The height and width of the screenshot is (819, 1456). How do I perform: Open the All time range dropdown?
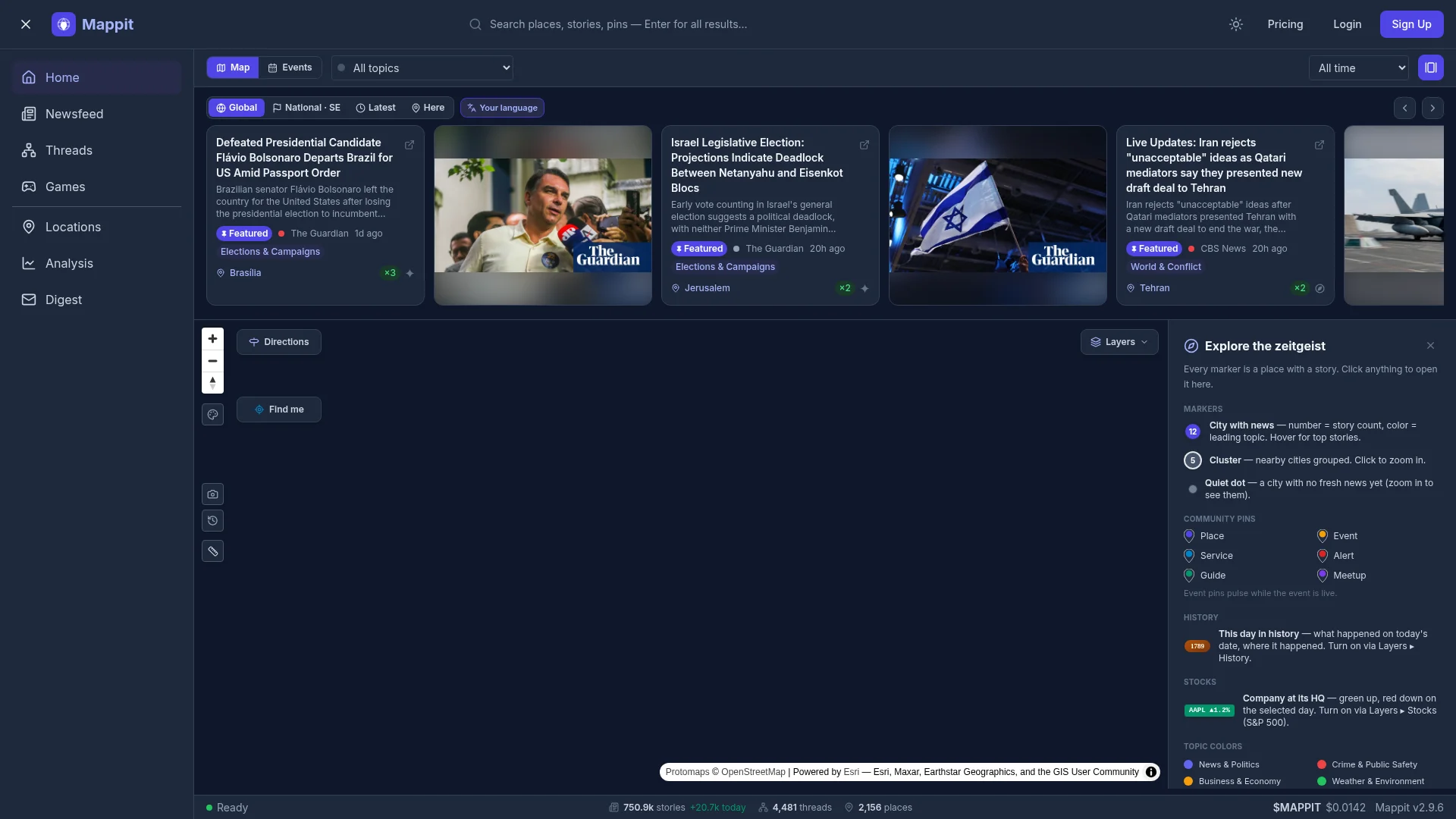pos(1358,68)
